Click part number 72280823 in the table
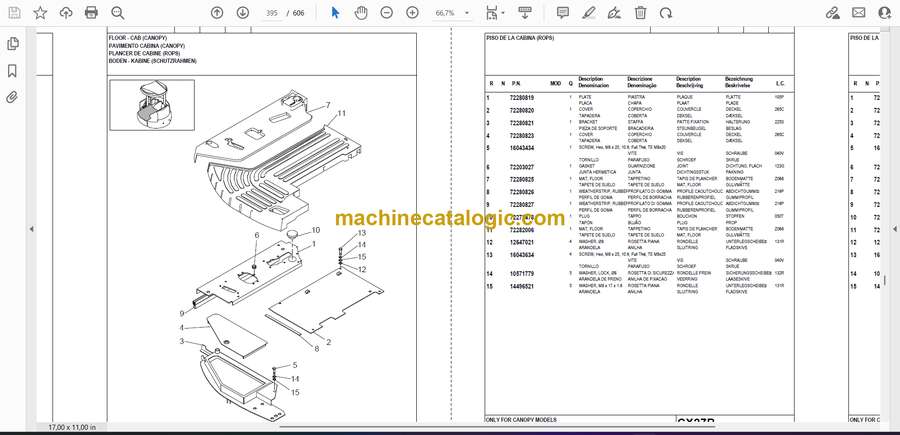 522,135
